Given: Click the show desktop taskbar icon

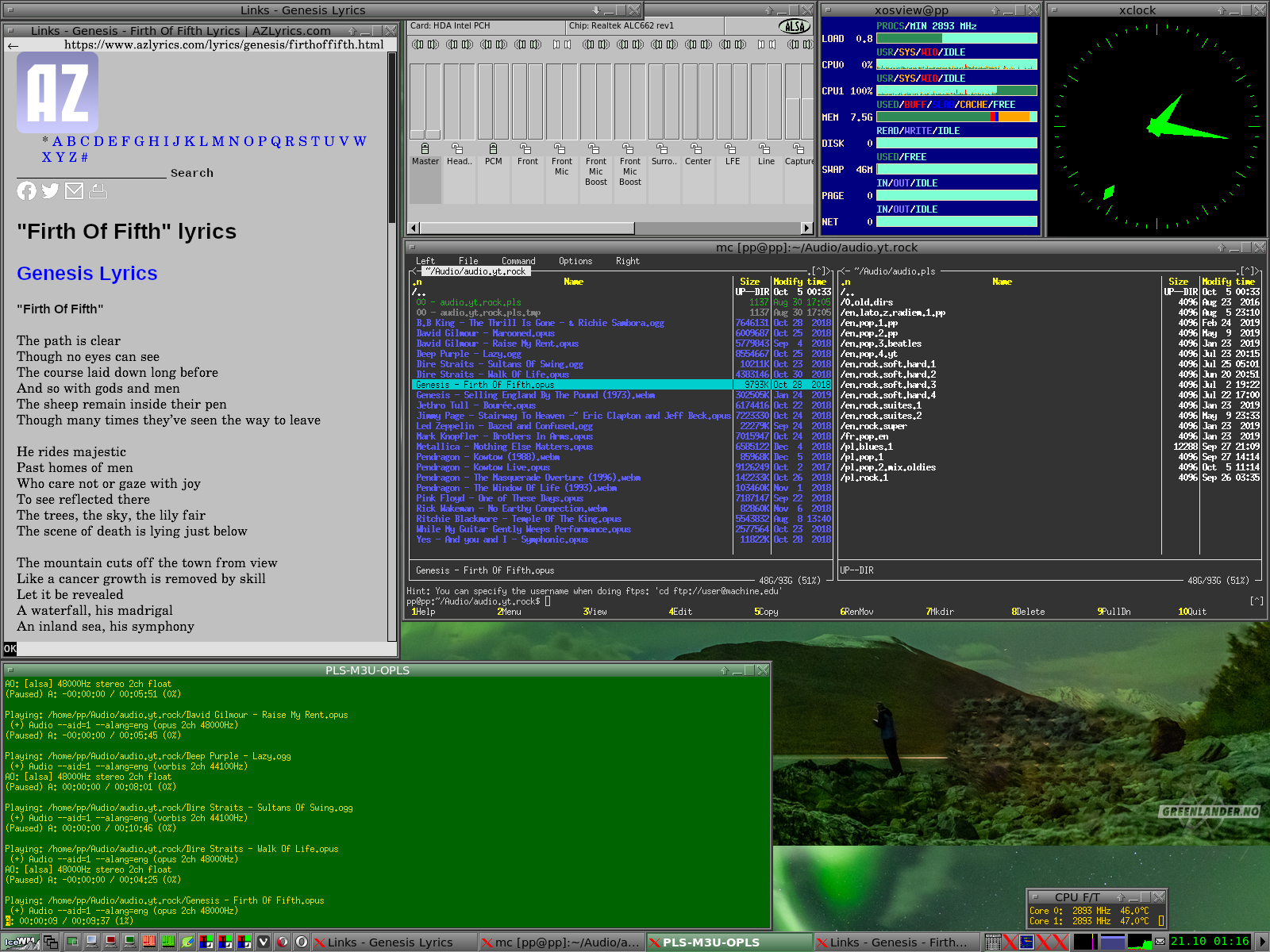Looking at the screenshot, I should (x=73, y=942).
